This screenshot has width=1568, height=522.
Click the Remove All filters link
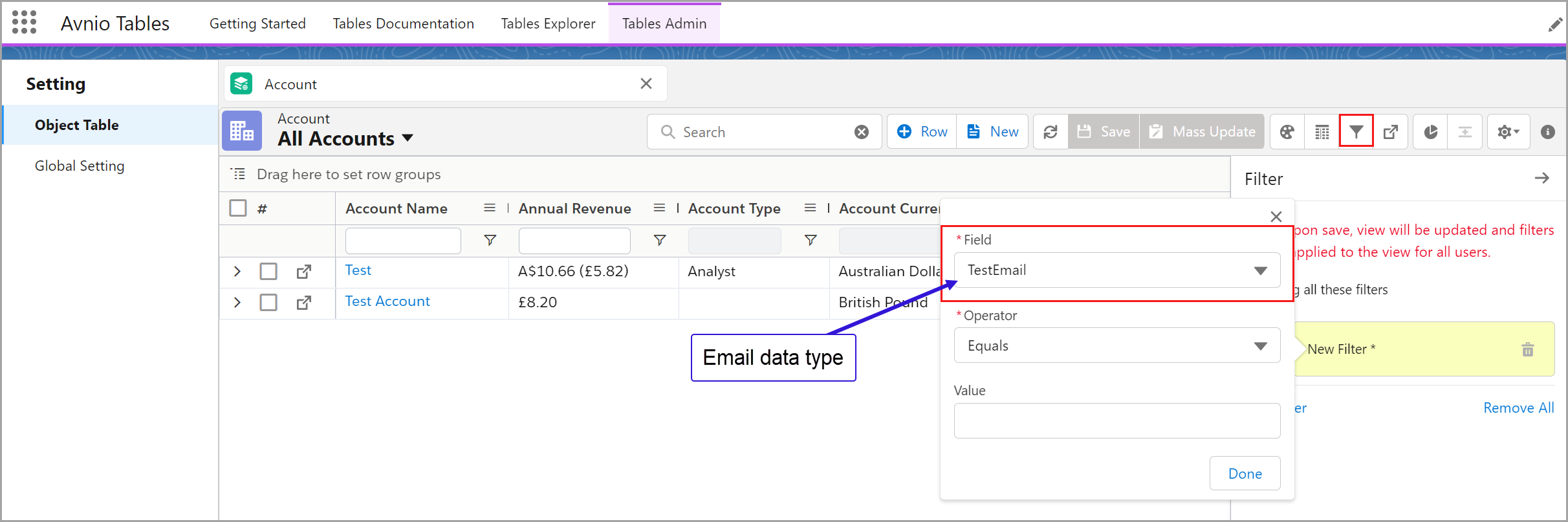[1518, 408]
